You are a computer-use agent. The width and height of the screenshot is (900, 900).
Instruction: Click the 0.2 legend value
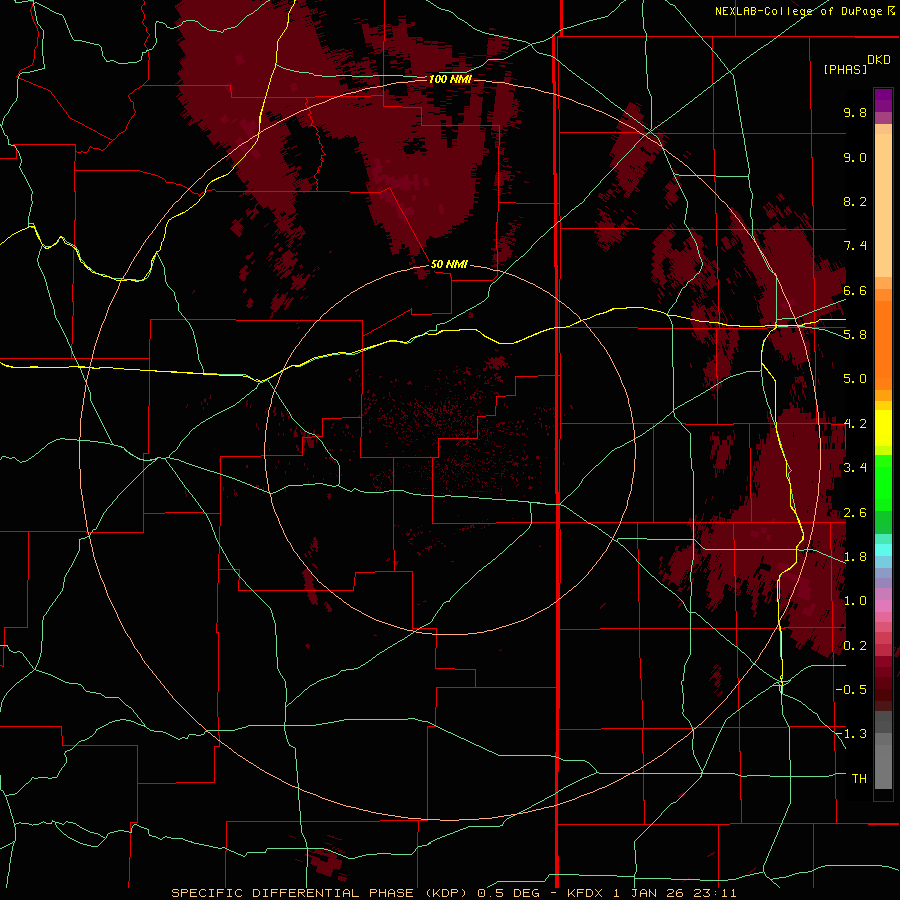pyautogui.click(x=855, y=646)
